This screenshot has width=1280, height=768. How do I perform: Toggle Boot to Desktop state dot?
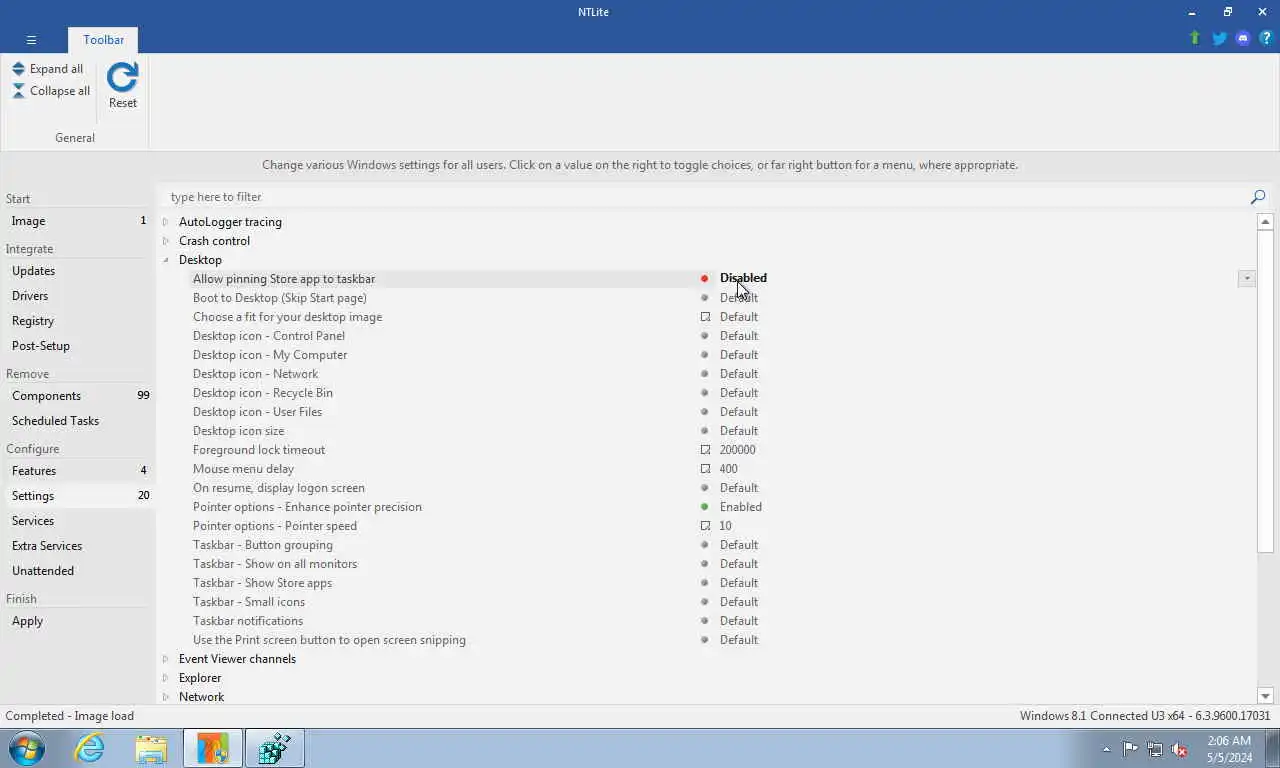tap(705, 298)
